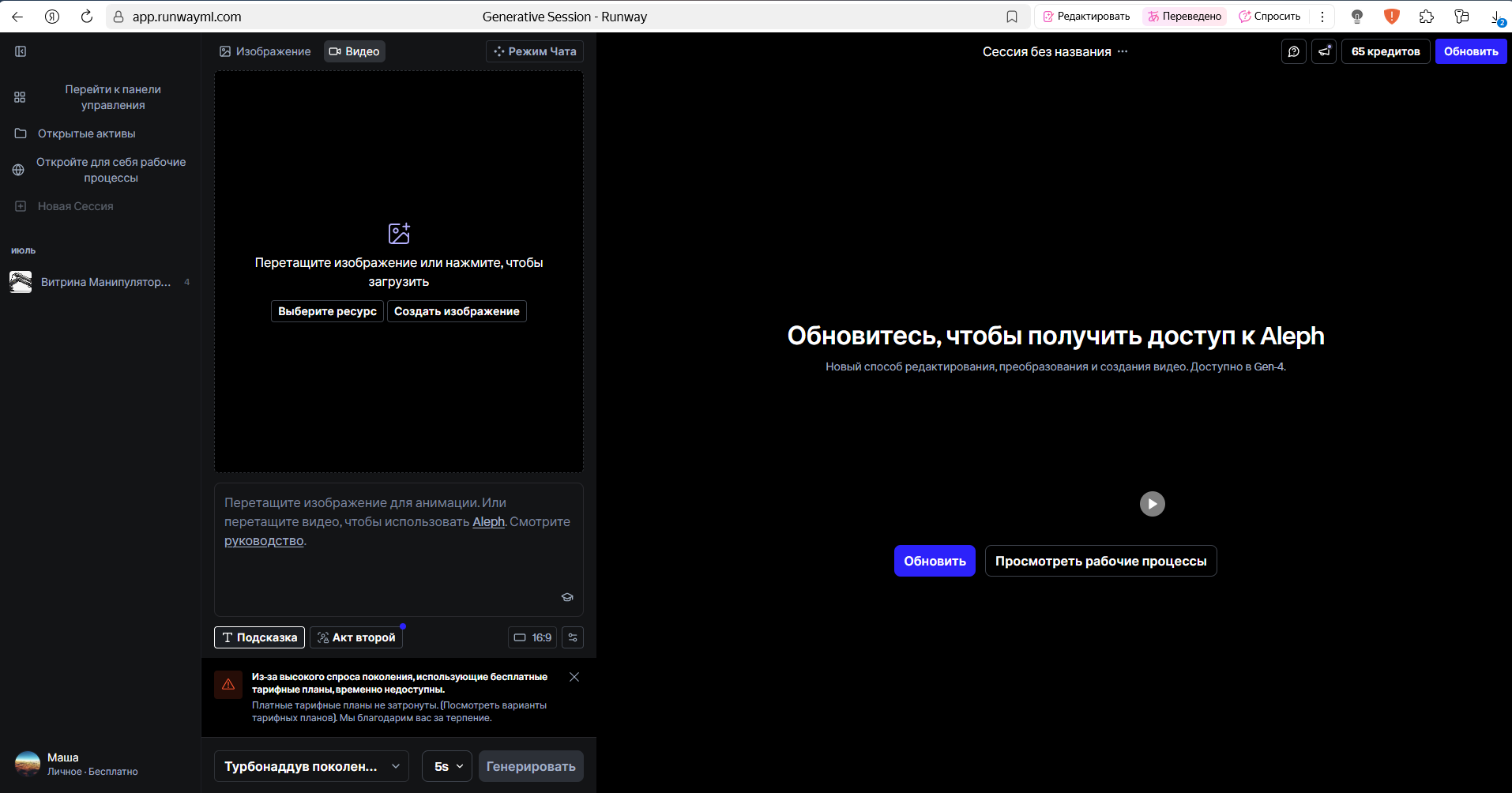Click the Витрина Манипулятор session thumbnail

point(21,282)
